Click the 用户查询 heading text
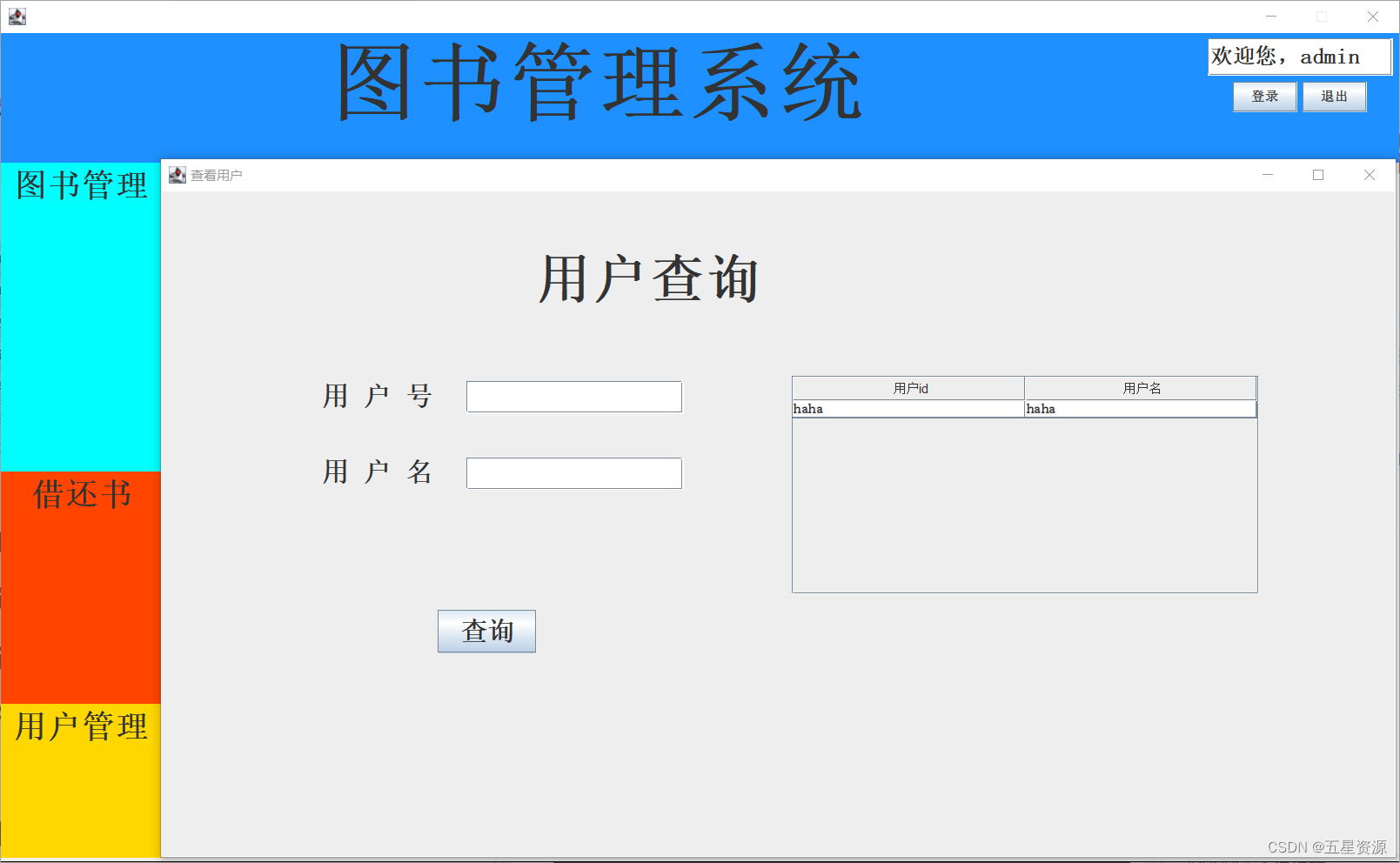The image size is (1400, 863). click(x=649, y=278)
